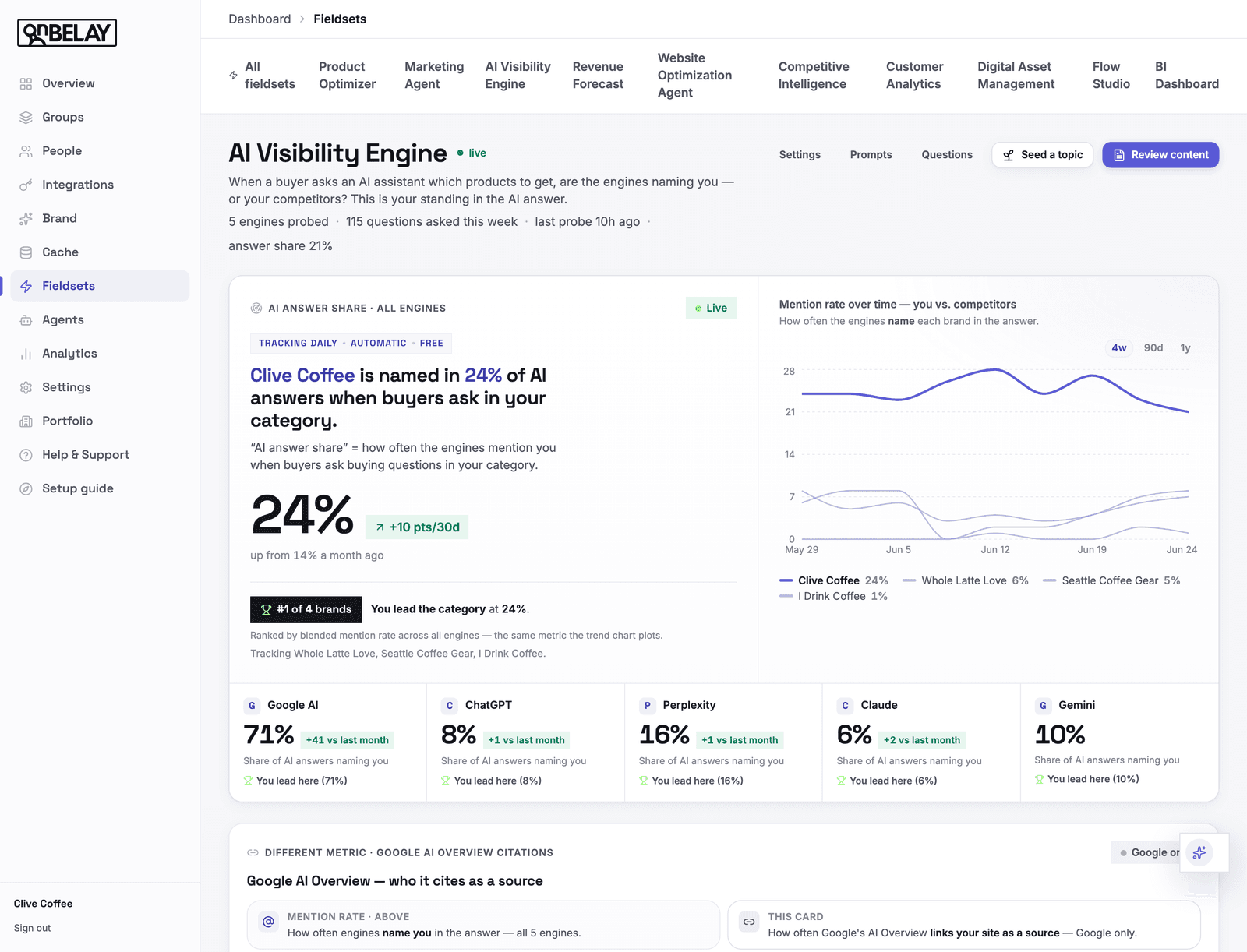Open the engine Settings link
1247x952 pixels.
pyautogui.click(x=800, y=155)
